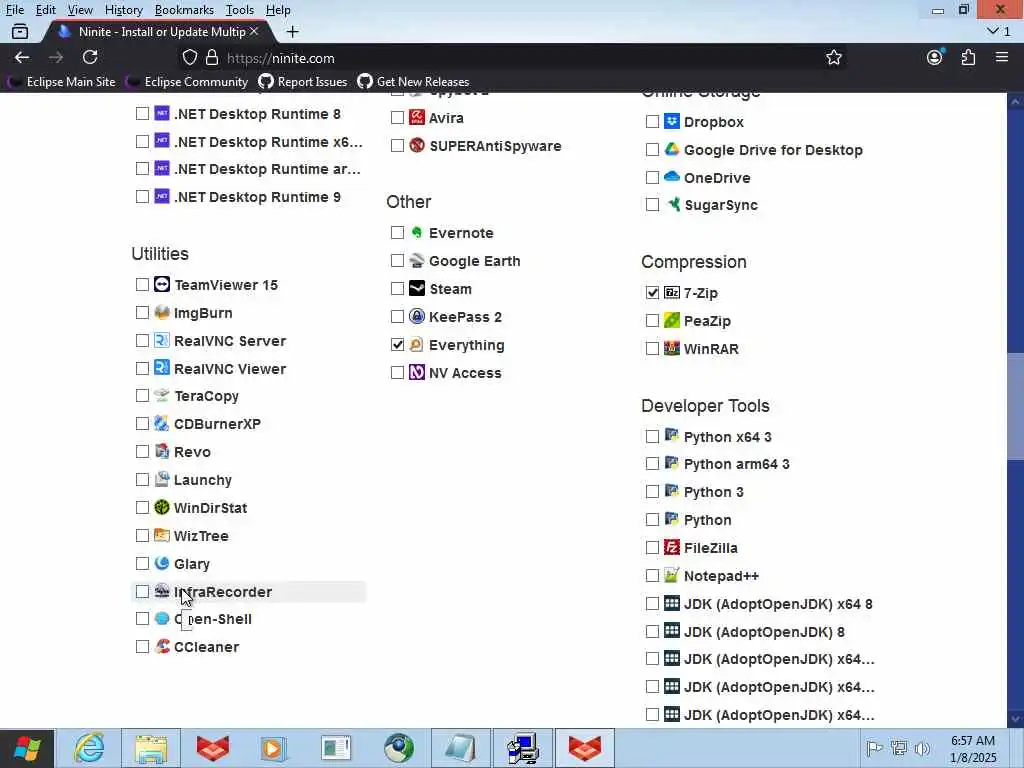Open the Get New Releases bookmark
The height and width of the screenshot is (768, 1024).
(413, 82)
